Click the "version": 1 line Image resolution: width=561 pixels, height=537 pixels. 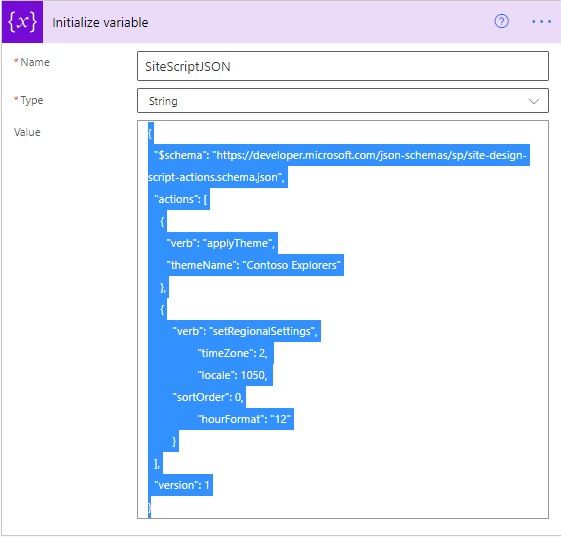(182, 485)
